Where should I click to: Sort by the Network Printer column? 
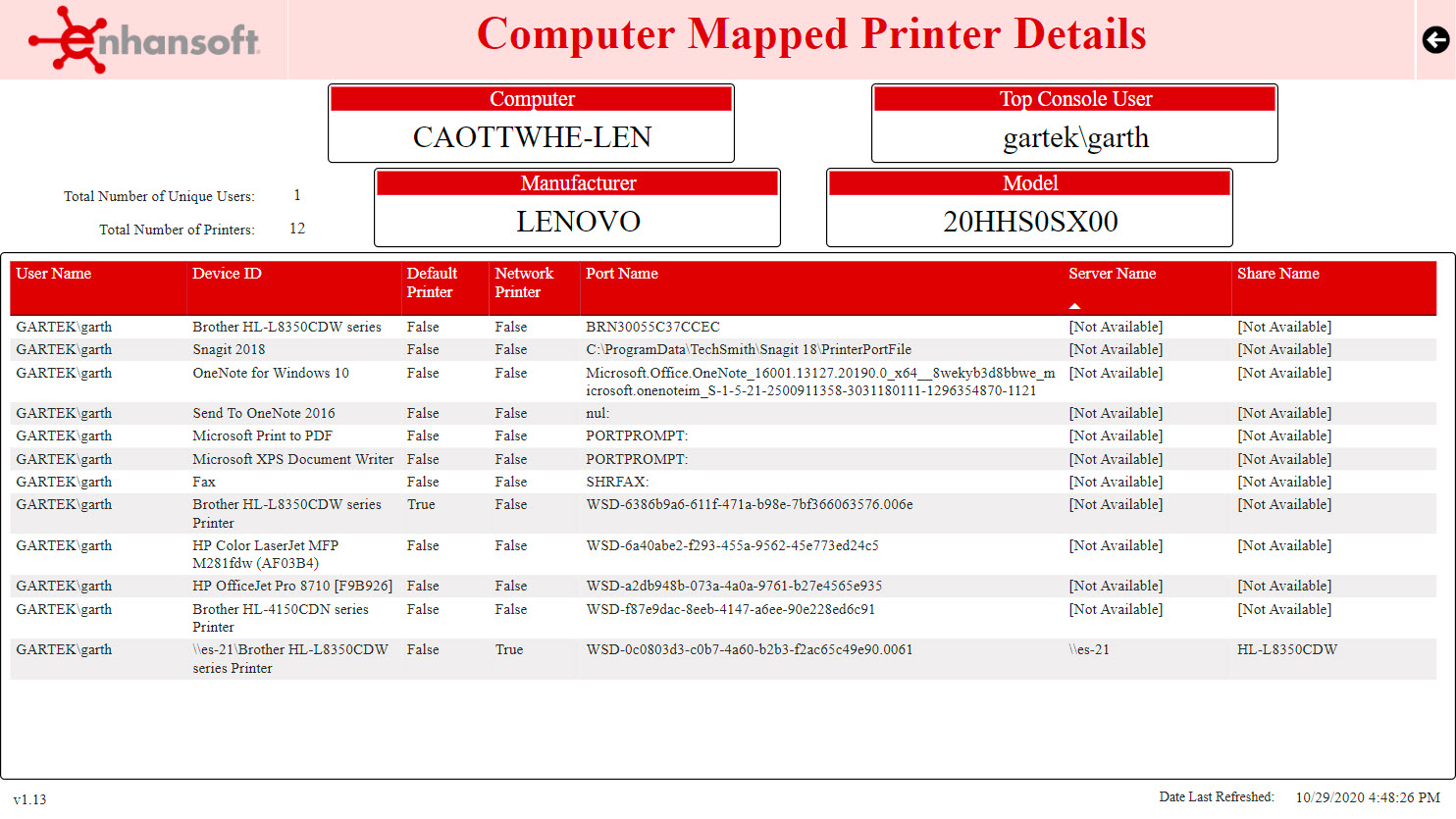point(524,281)
